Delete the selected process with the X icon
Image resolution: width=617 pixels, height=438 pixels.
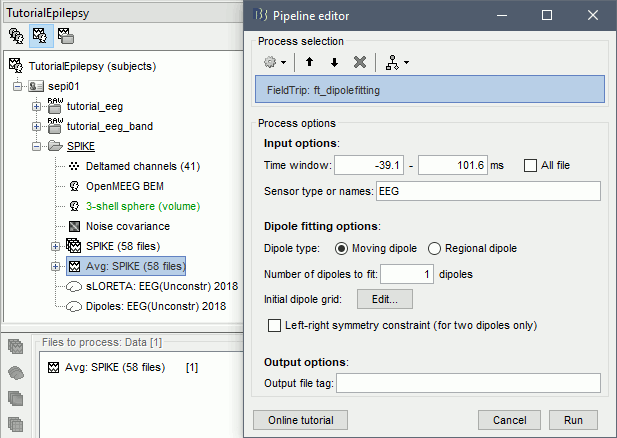click(x=359, y=62)
